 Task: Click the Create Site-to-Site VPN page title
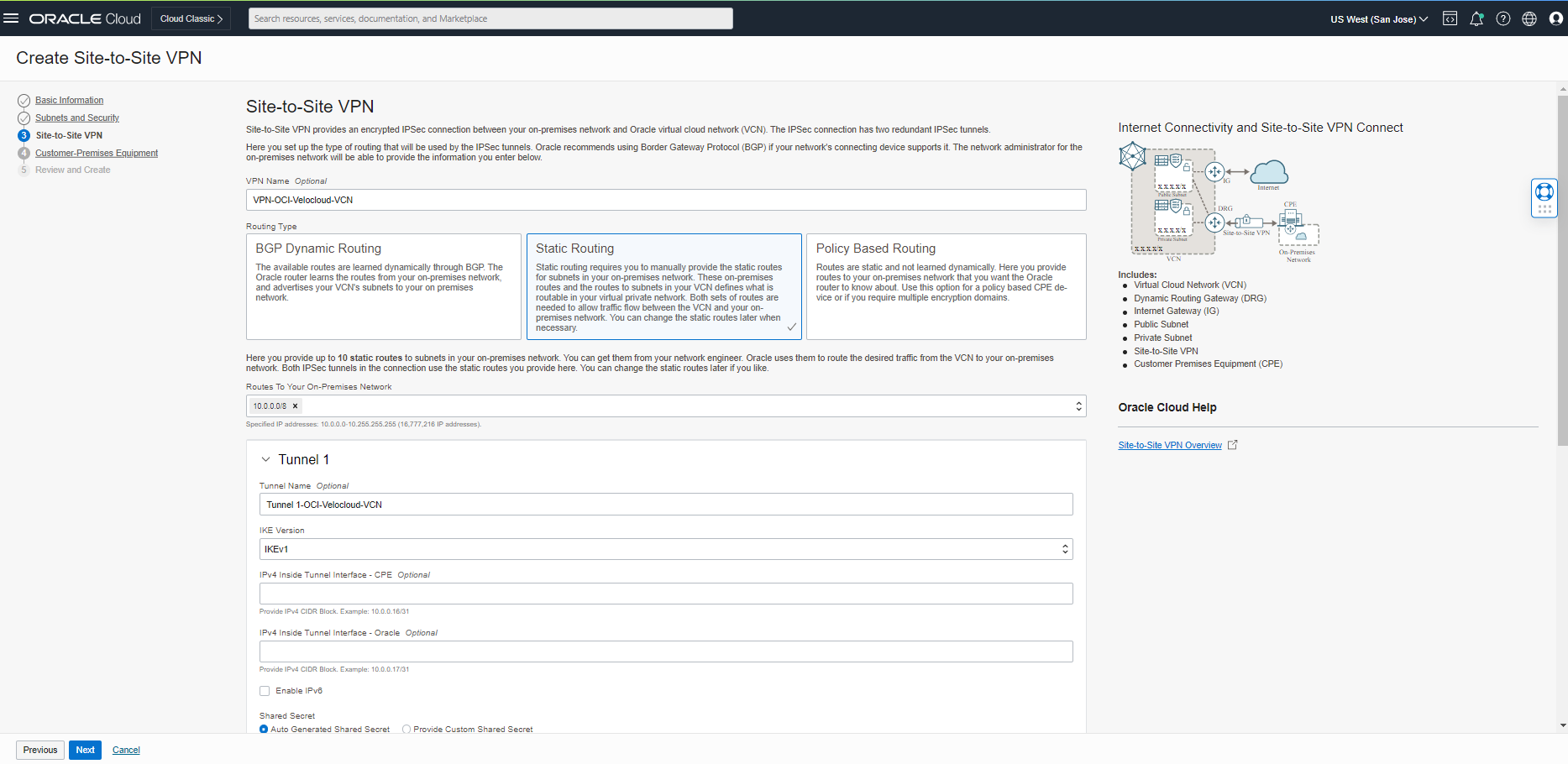[109, 58]
